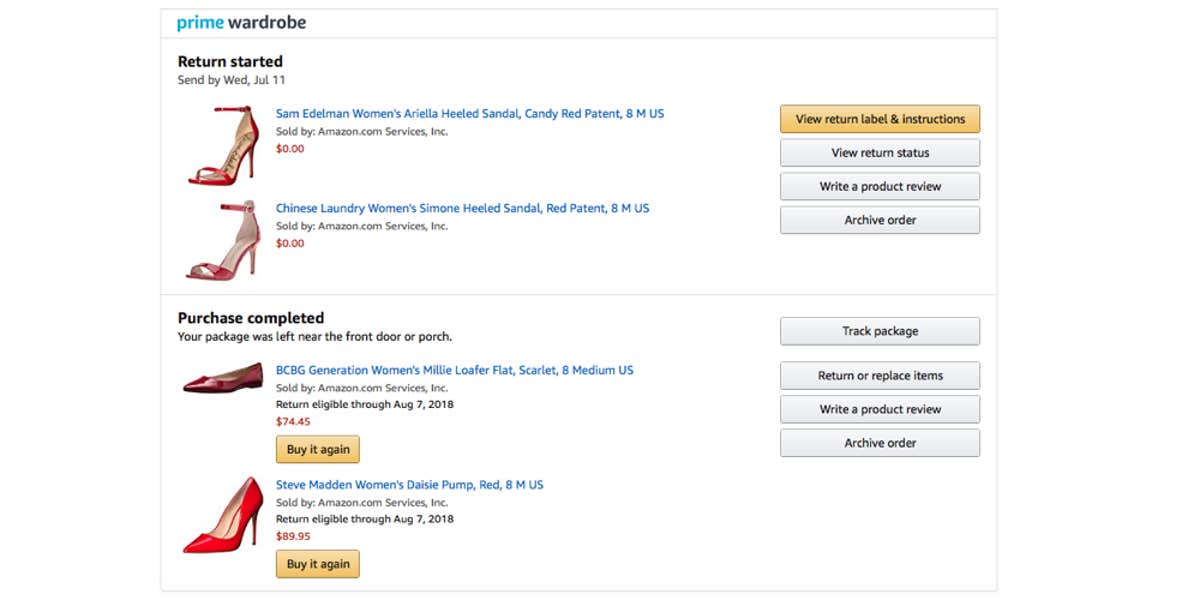
Task: Buy the Steve Madden Daisie Pump again
Action: [x=317, y=563]
